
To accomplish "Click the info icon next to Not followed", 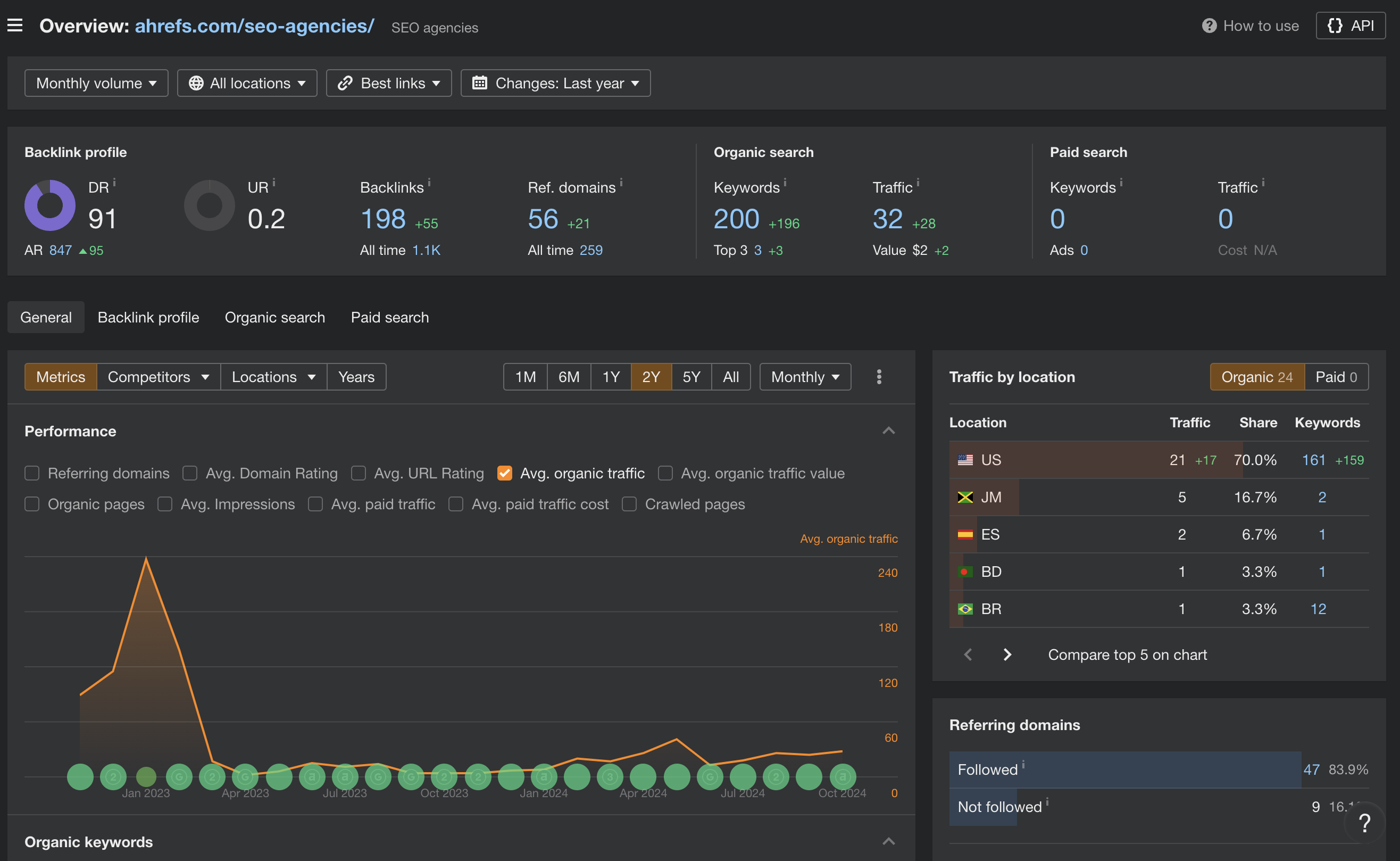I will click(1047, 802).
